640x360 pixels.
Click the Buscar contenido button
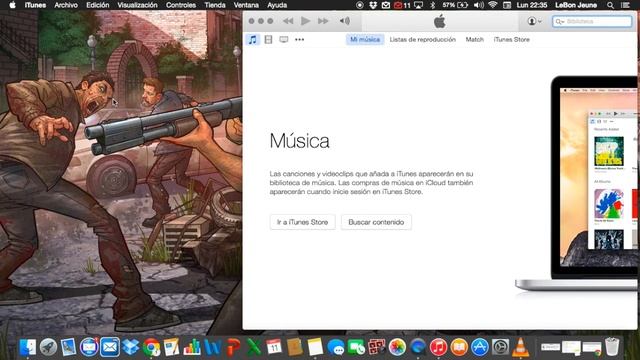[376, 222]
